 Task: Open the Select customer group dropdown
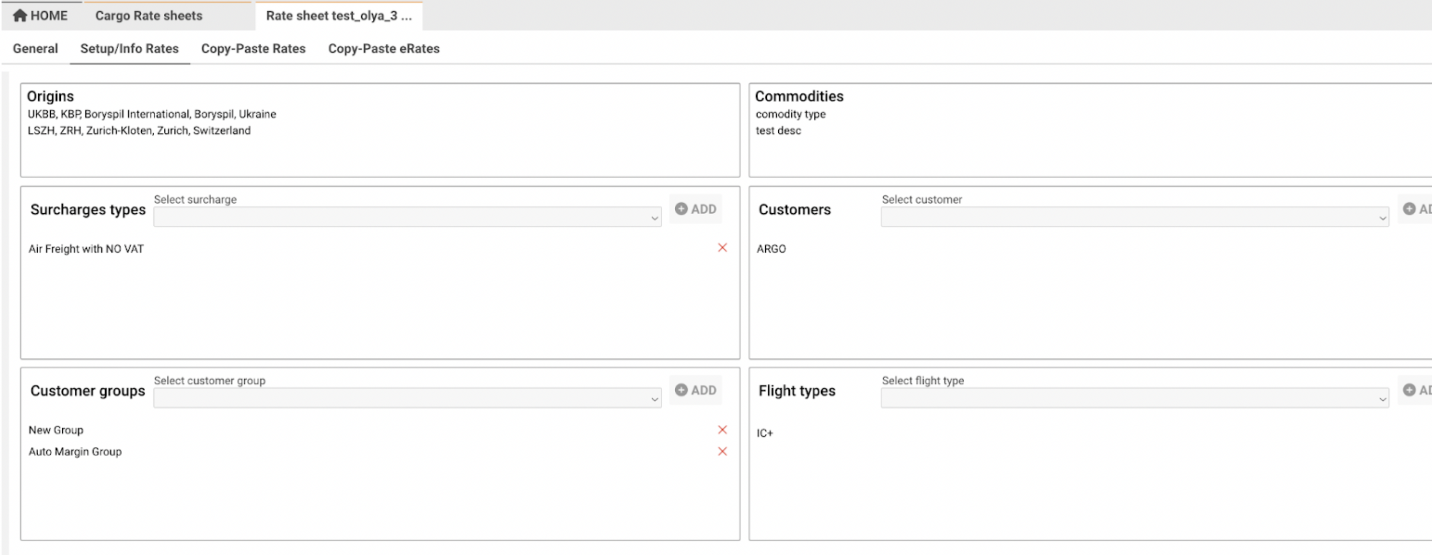coord(407,398)
